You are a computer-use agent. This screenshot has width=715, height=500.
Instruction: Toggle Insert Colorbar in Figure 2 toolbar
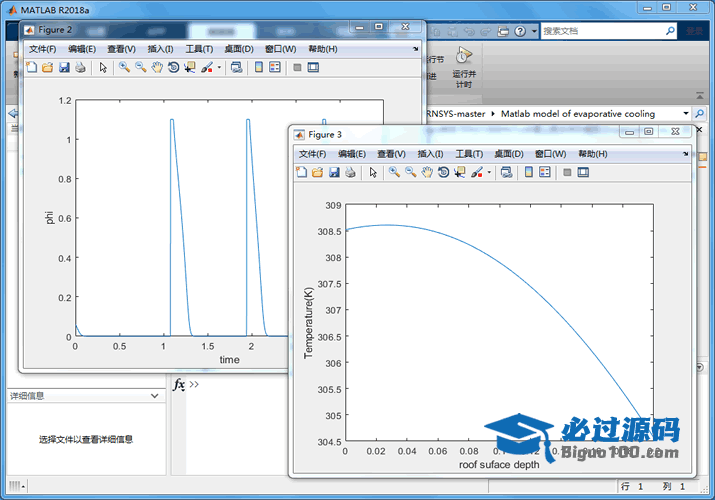click(x=258, y=68)
